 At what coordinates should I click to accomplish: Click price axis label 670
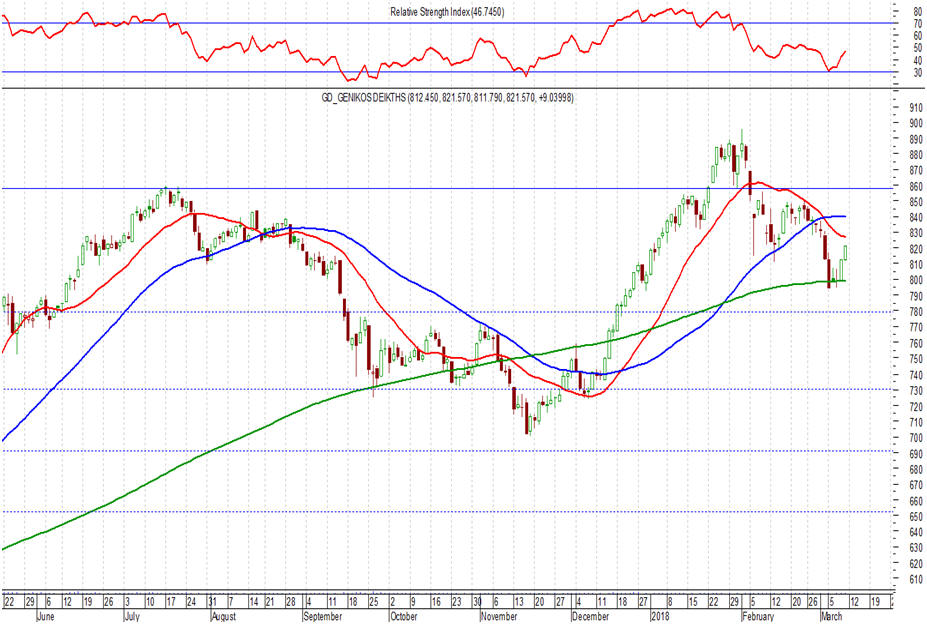point(916,485)
